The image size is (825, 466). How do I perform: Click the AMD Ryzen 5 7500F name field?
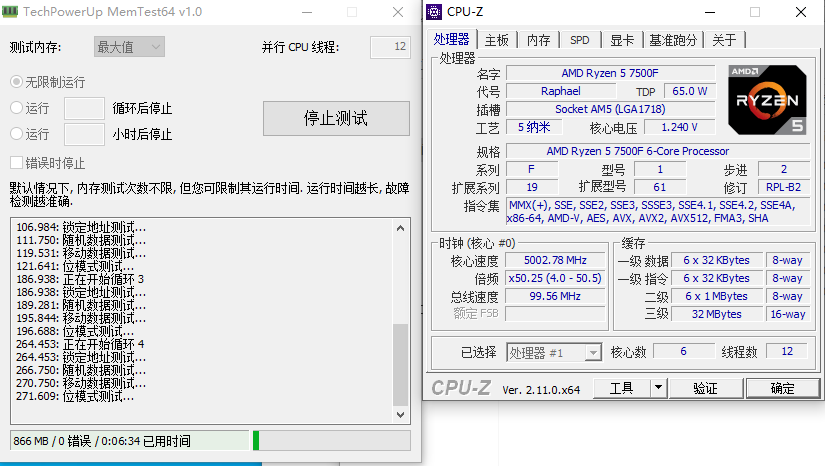[x=610, y=73]
